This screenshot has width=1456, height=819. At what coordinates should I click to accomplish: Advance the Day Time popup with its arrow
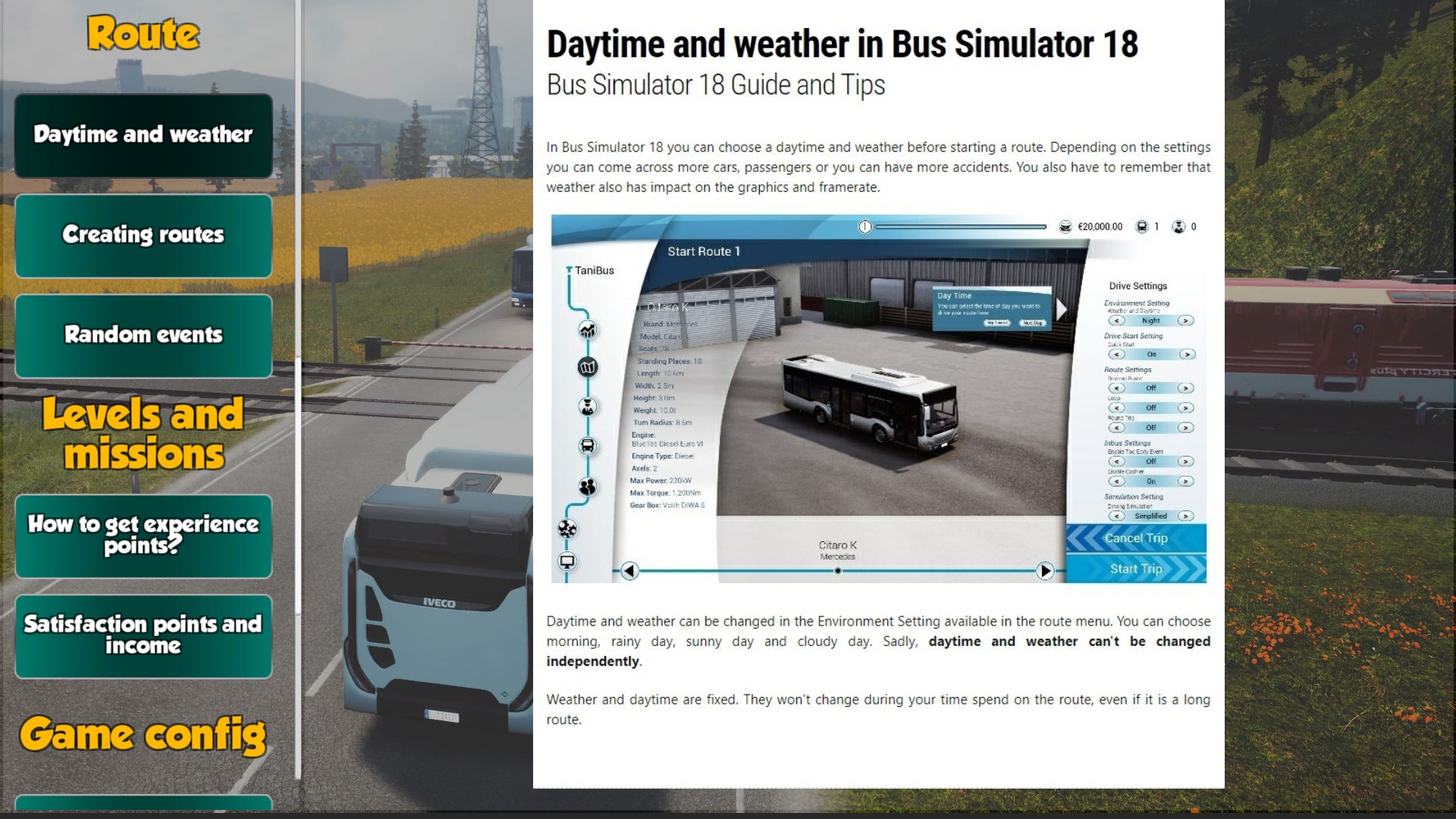pyautogui.click(x=1059, y=307)
